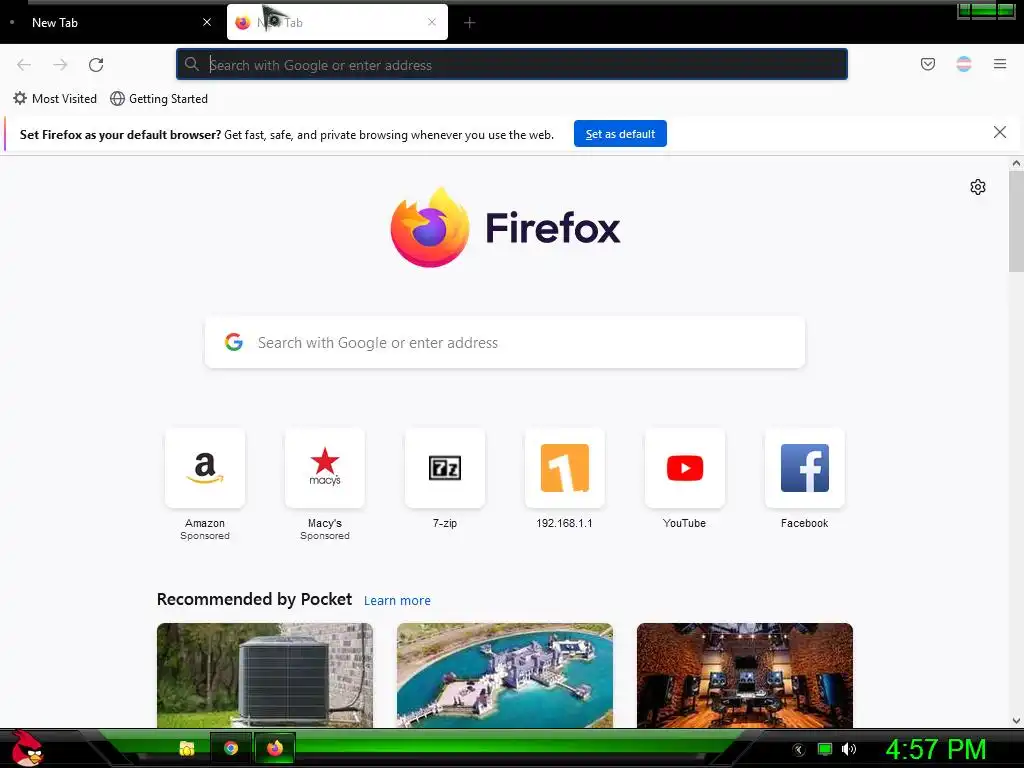Open the air conditioner Pocket story
Image resolution: width=1024 pixels, height=768 pixels.
coord(265,675)
